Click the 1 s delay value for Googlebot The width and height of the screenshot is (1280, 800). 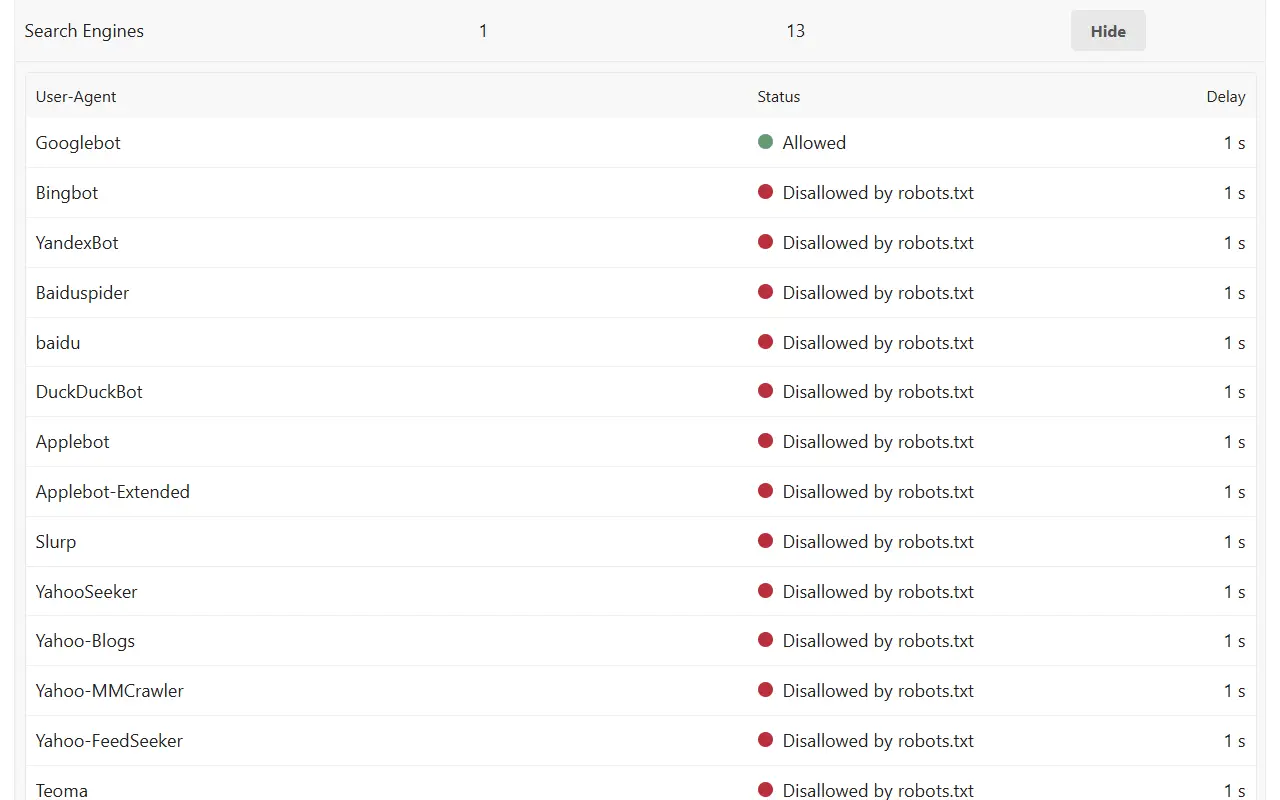click(1234, 142)
